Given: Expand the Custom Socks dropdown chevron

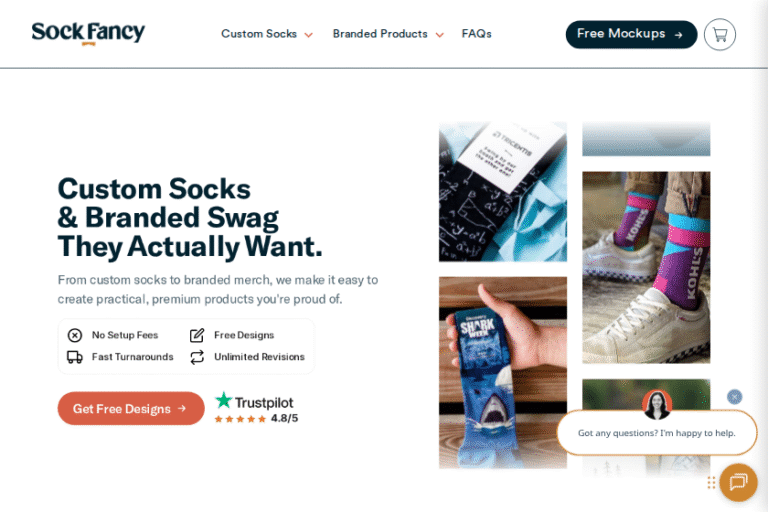Looking at the screenshot, I should (309, 35).
